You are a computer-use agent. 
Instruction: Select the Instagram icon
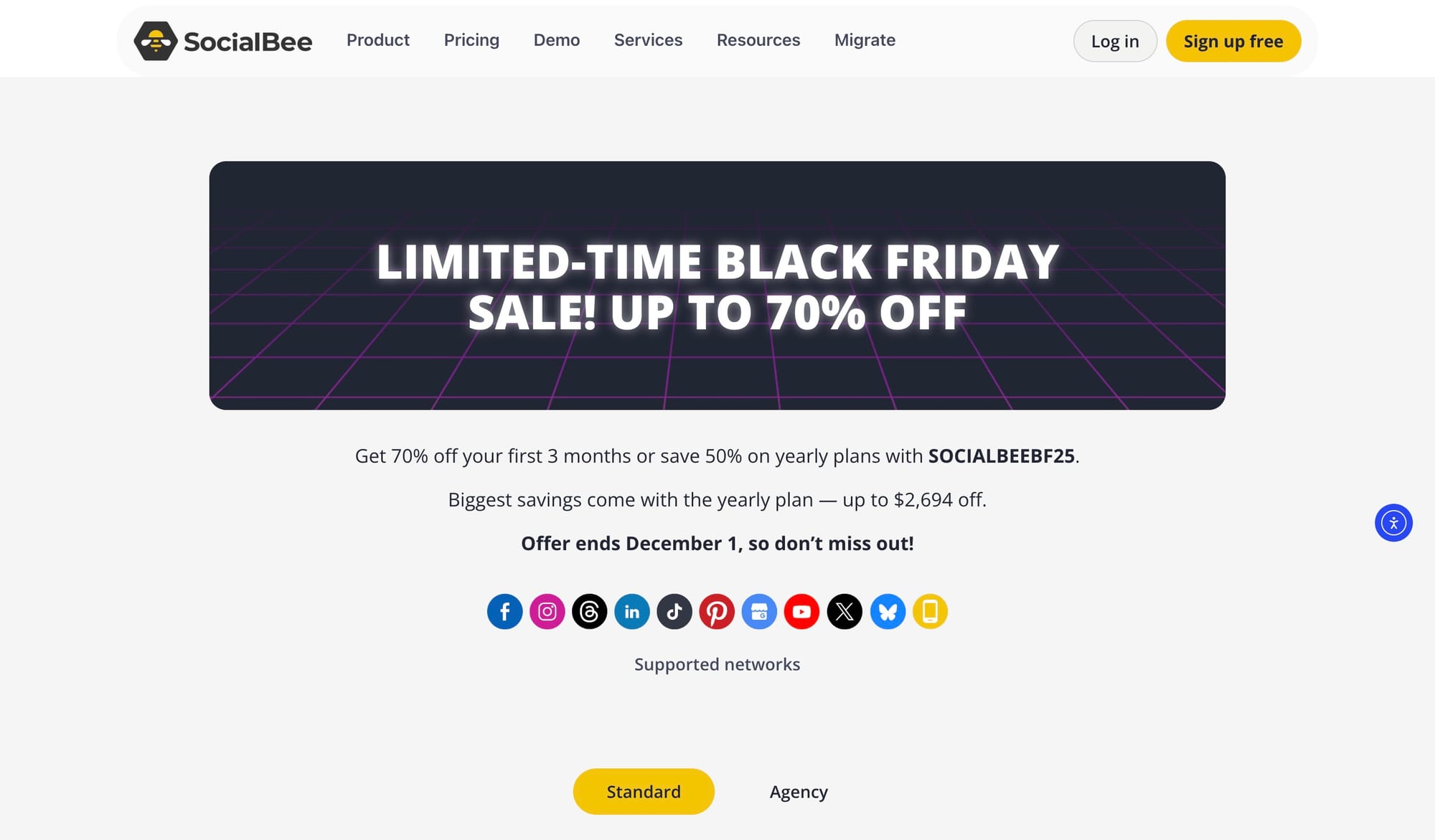tap(547, 611)
